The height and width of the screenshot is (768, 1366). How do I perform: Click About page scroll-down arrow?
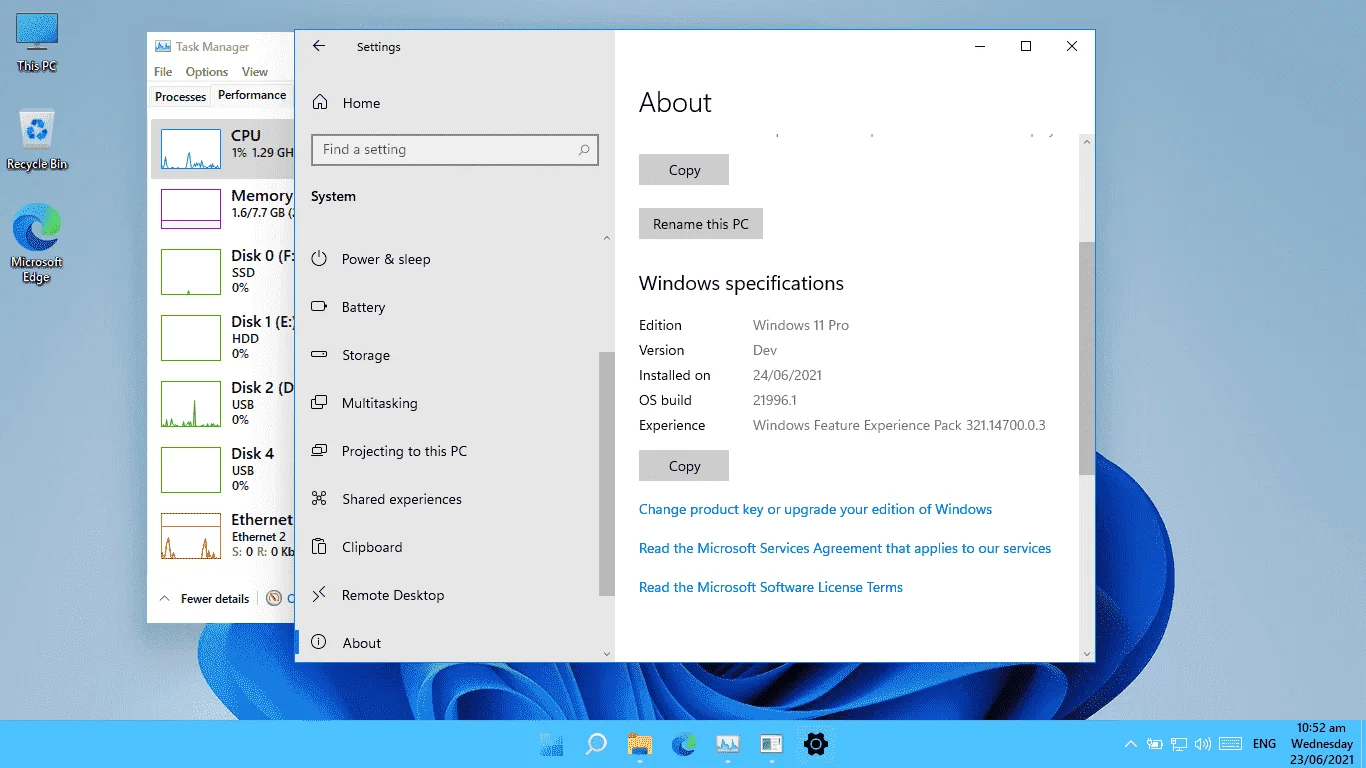(1088, 654)
